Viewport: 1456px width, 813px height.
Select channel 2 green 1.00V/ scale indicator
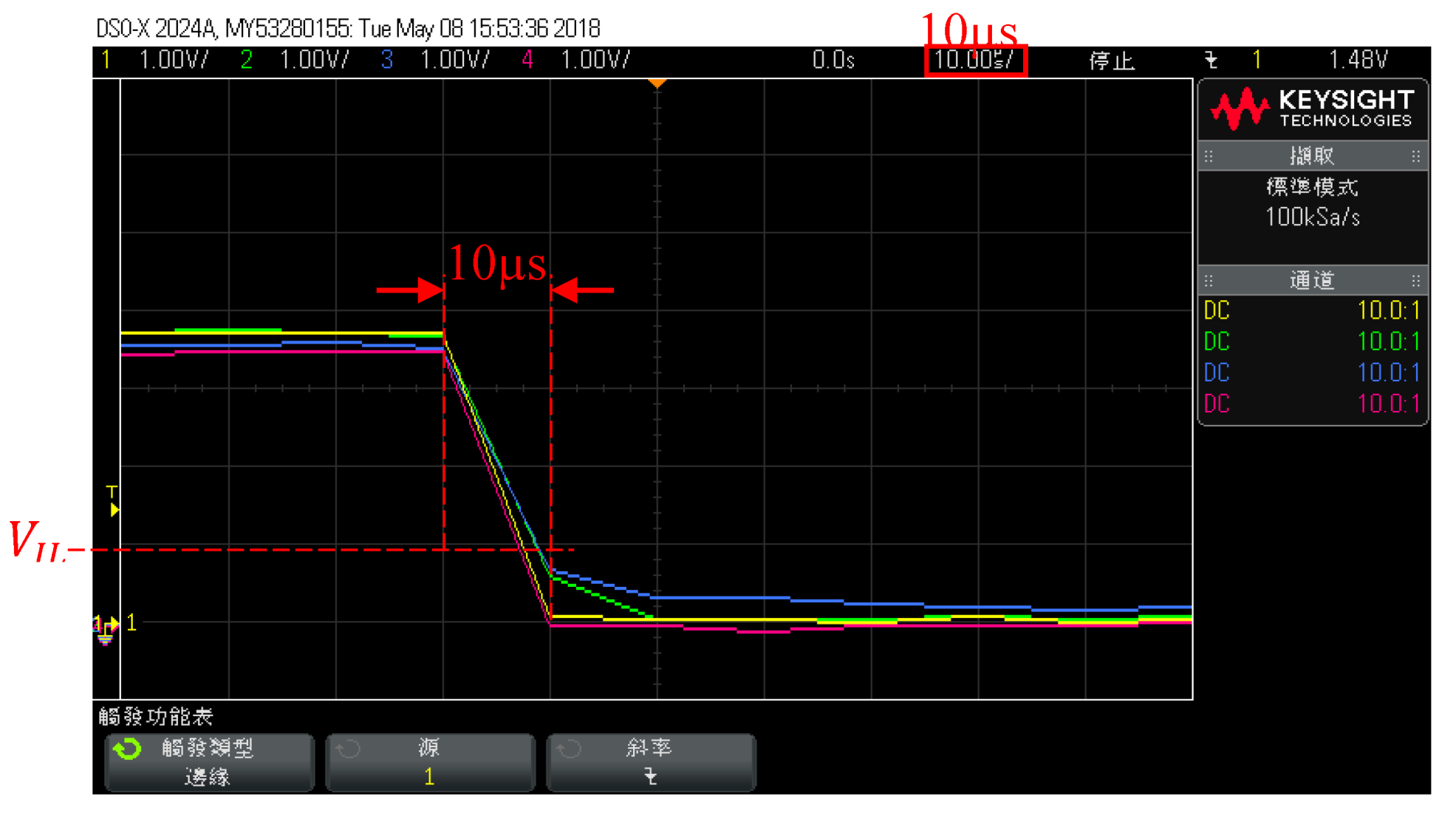click(x=313, y=60)
